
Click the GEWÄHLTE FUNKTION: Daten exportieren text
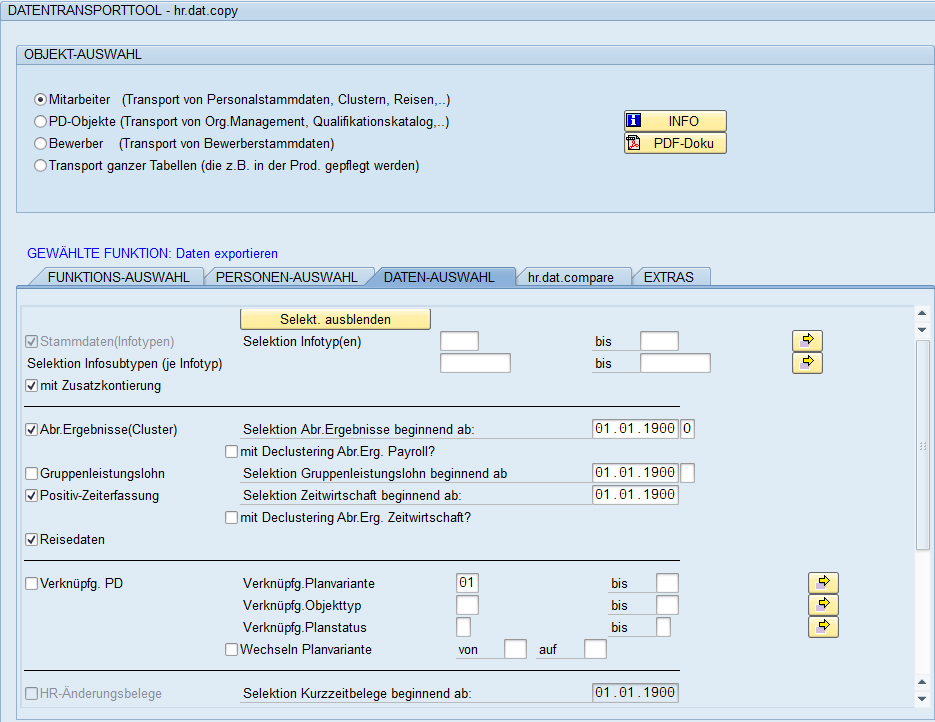(x=152, y=253)
